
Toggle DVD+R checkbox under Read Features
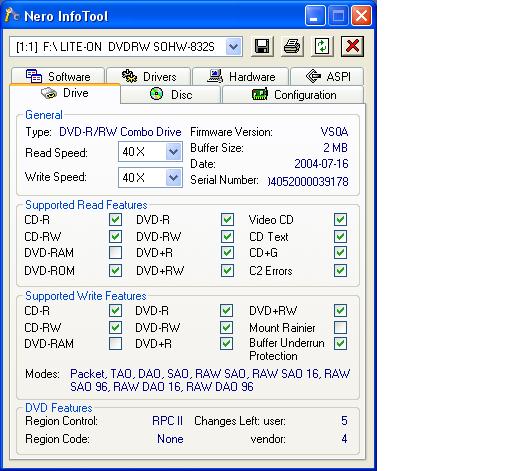coord(227,253)
